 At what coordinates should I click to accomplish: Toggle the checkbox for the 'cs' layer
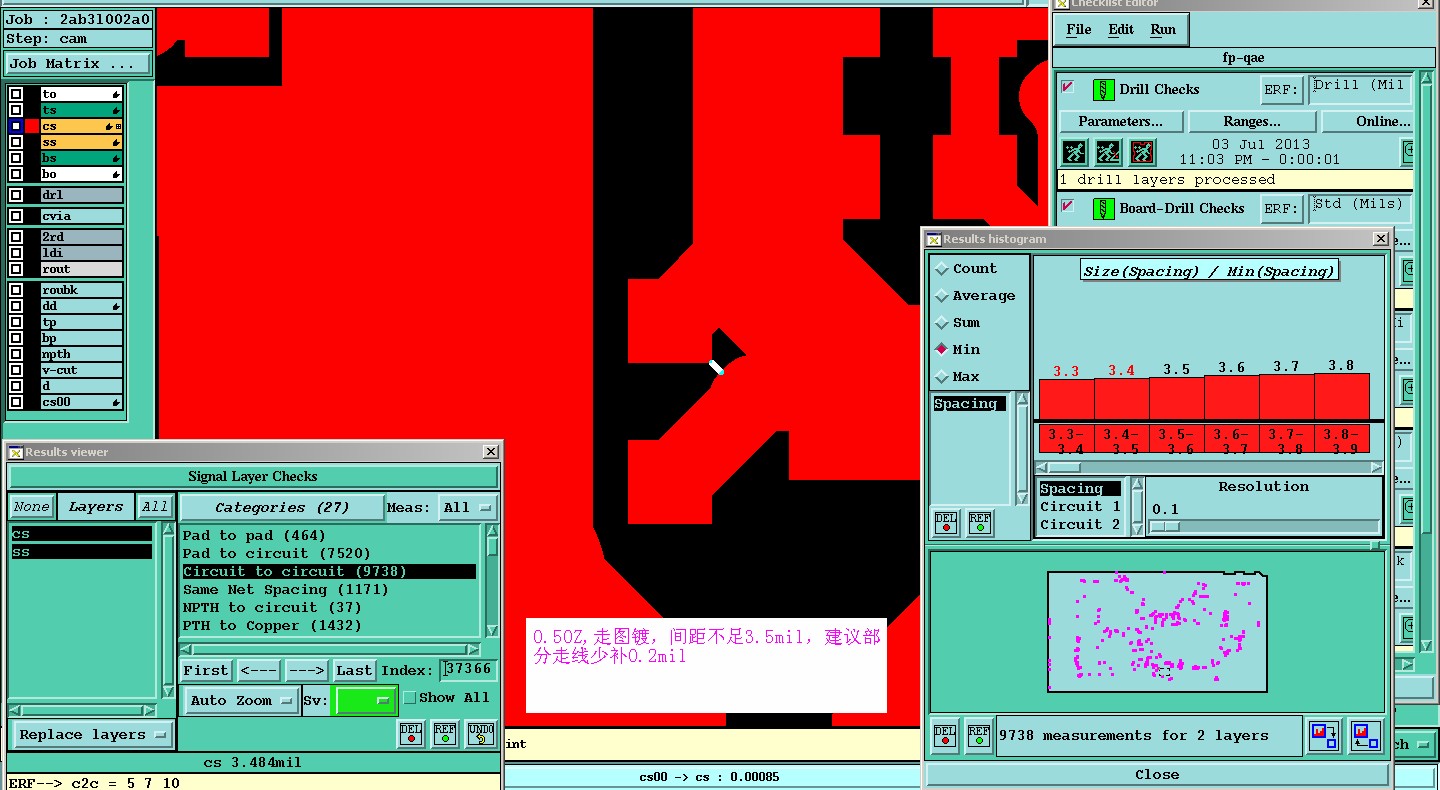coord(16,126)
